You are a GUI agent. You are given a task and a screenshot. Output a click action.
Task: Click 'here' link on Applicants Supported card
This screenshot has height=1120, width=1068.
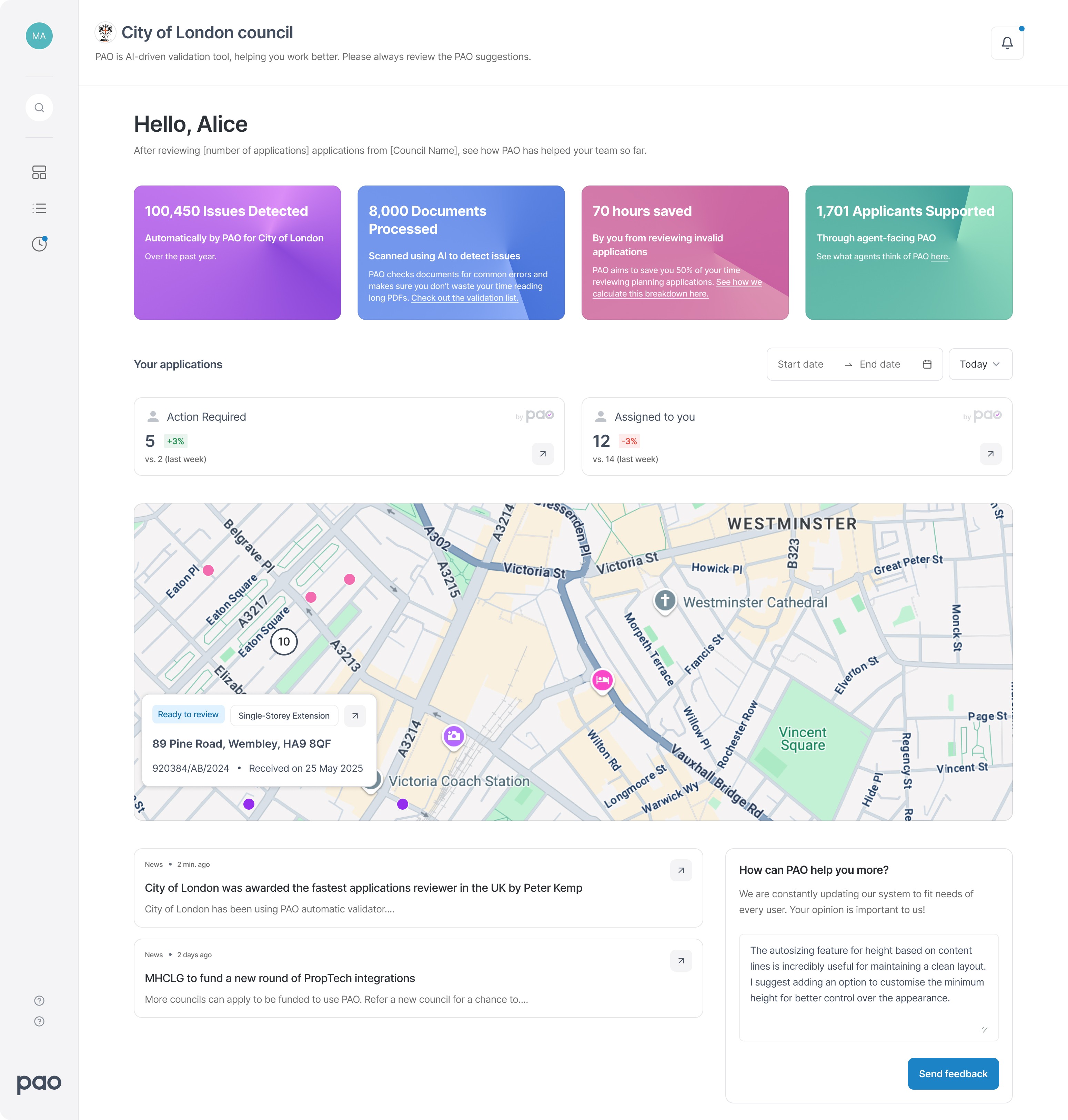click(939, 257)
